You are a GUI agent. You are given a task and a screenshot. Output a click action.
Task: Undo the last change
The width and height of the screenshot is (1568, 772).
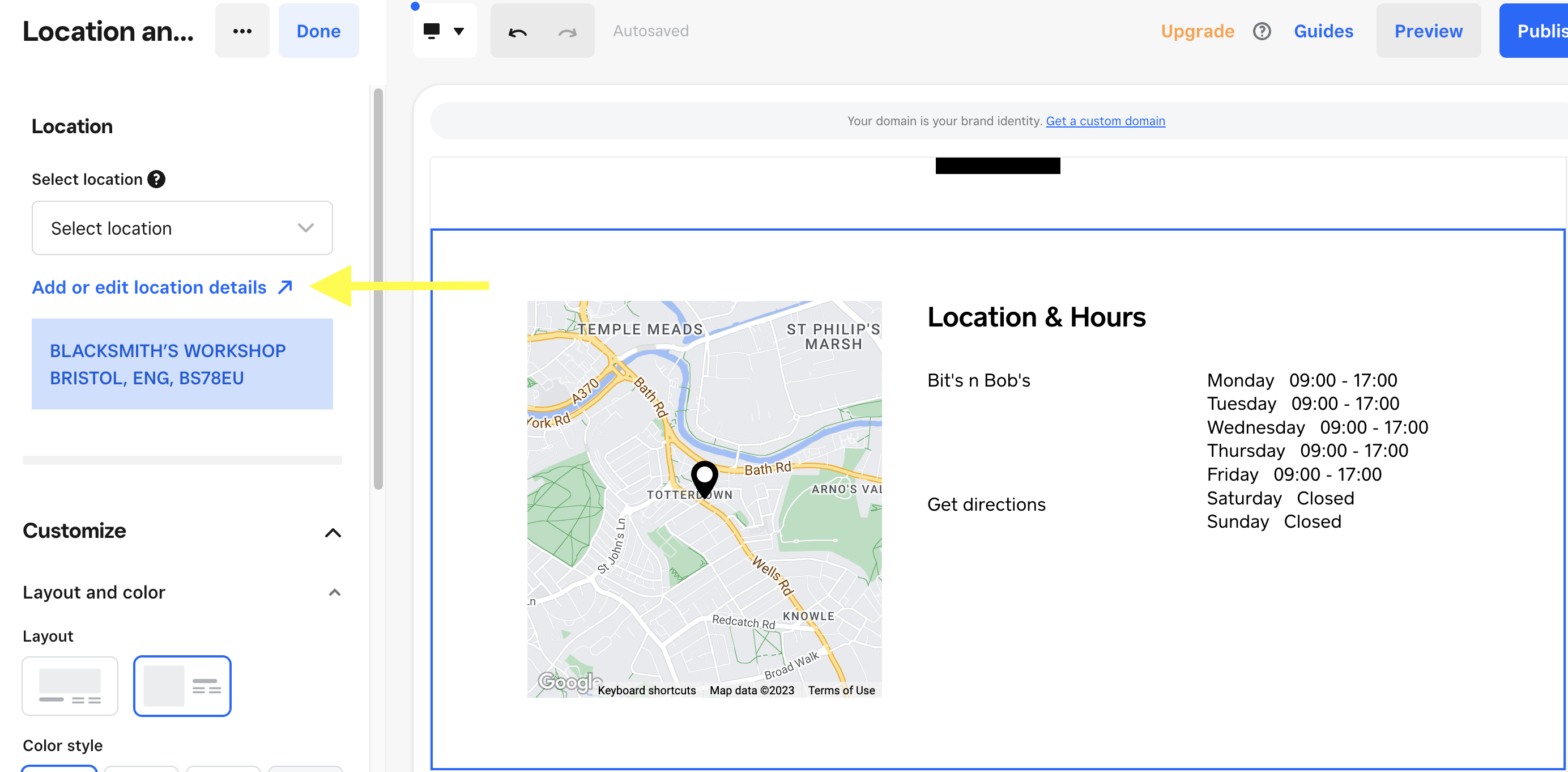coord(517,32)
